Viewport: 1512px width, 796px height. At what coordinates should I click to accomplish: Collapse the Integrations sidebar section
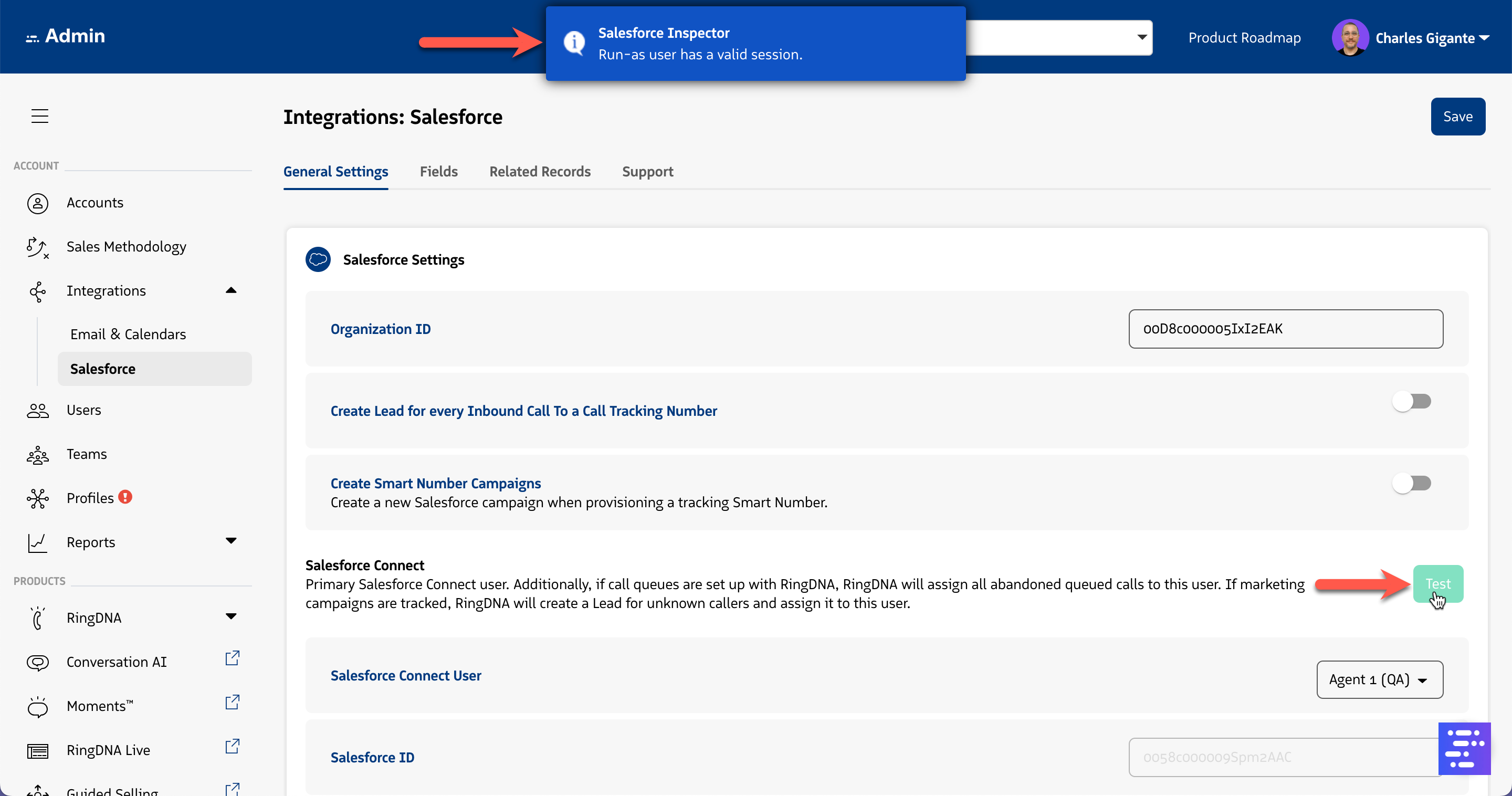click(231, 290)
